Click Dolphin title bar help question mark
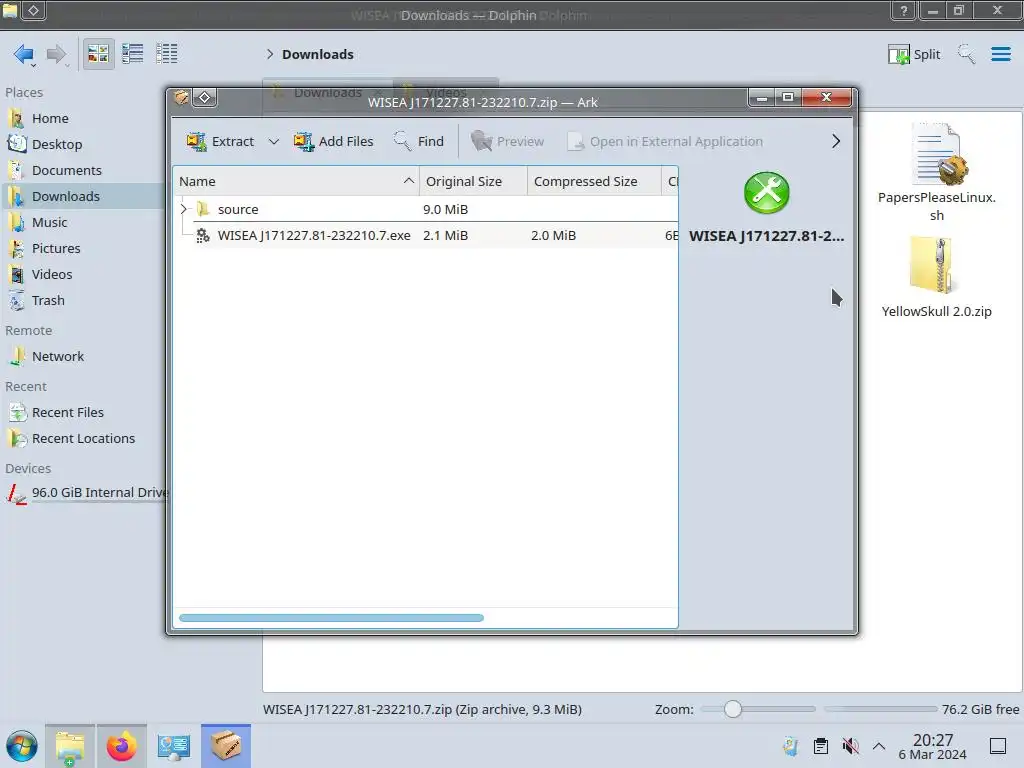 [904, 10]
